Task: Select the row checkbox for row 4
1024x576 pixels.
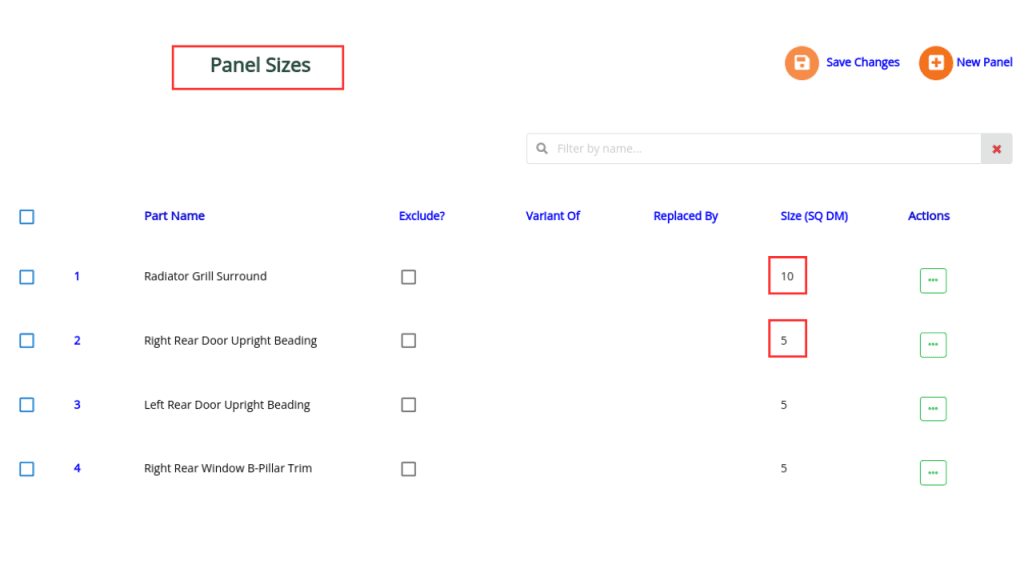Action: tap(27, 468)
